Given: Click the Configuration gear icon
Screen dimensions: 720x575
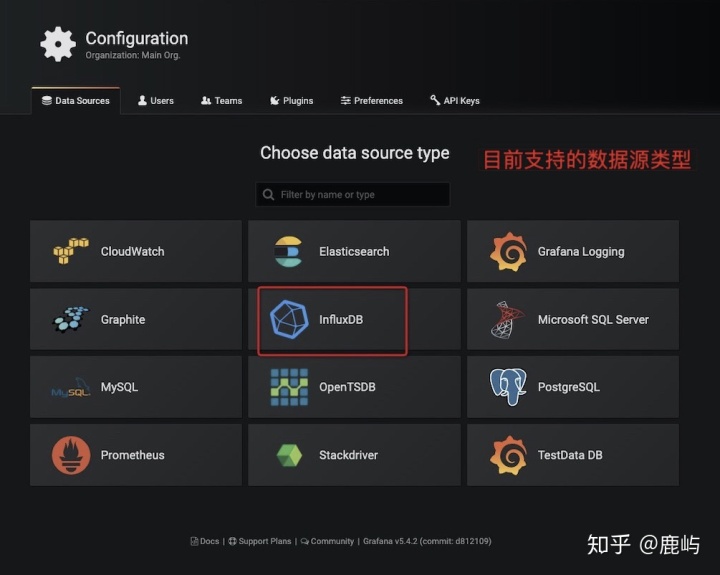Looking at the screenshot, I should [58, 44].
